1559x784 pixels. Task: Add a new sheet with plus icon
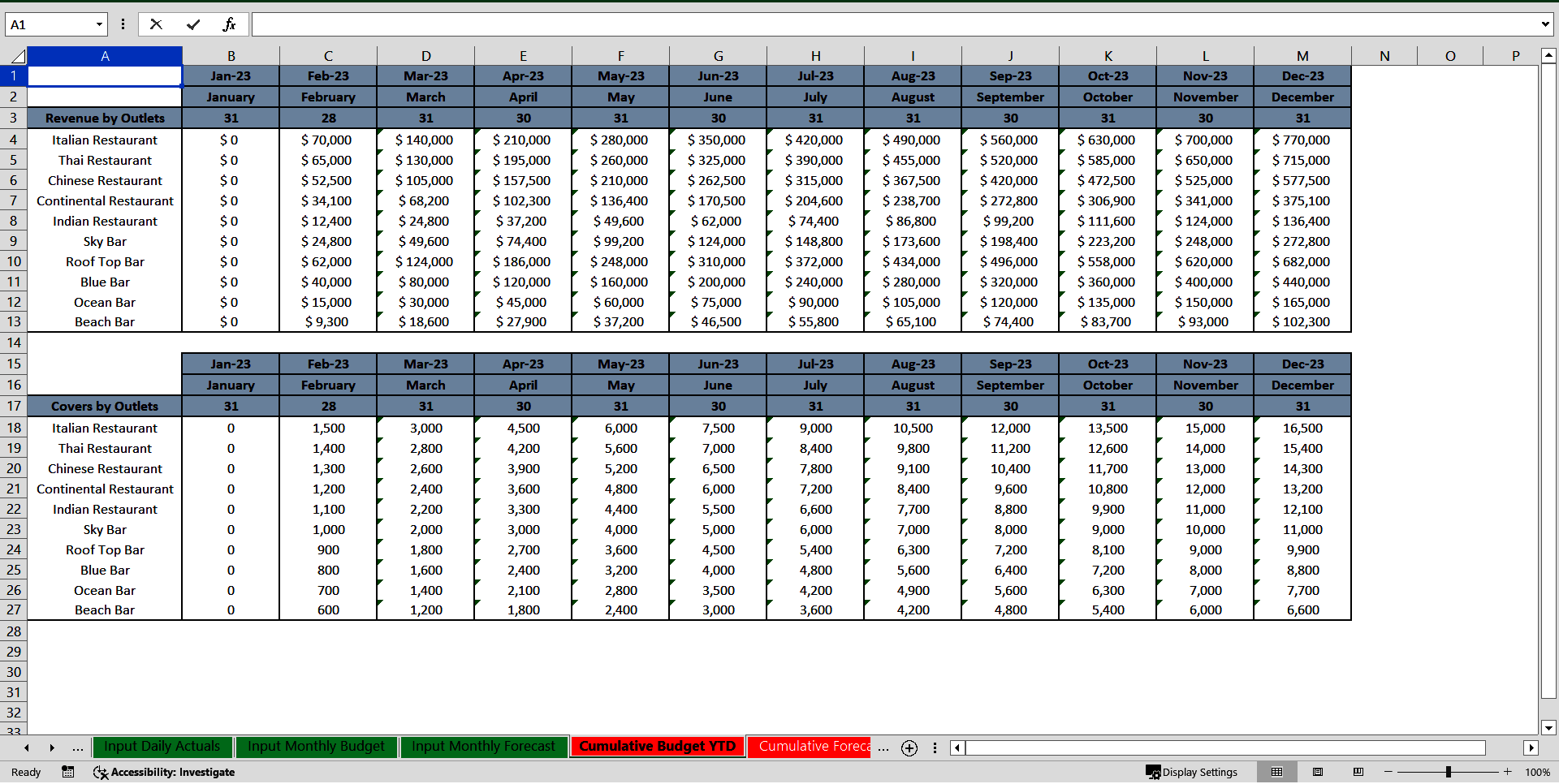point(909,748)
